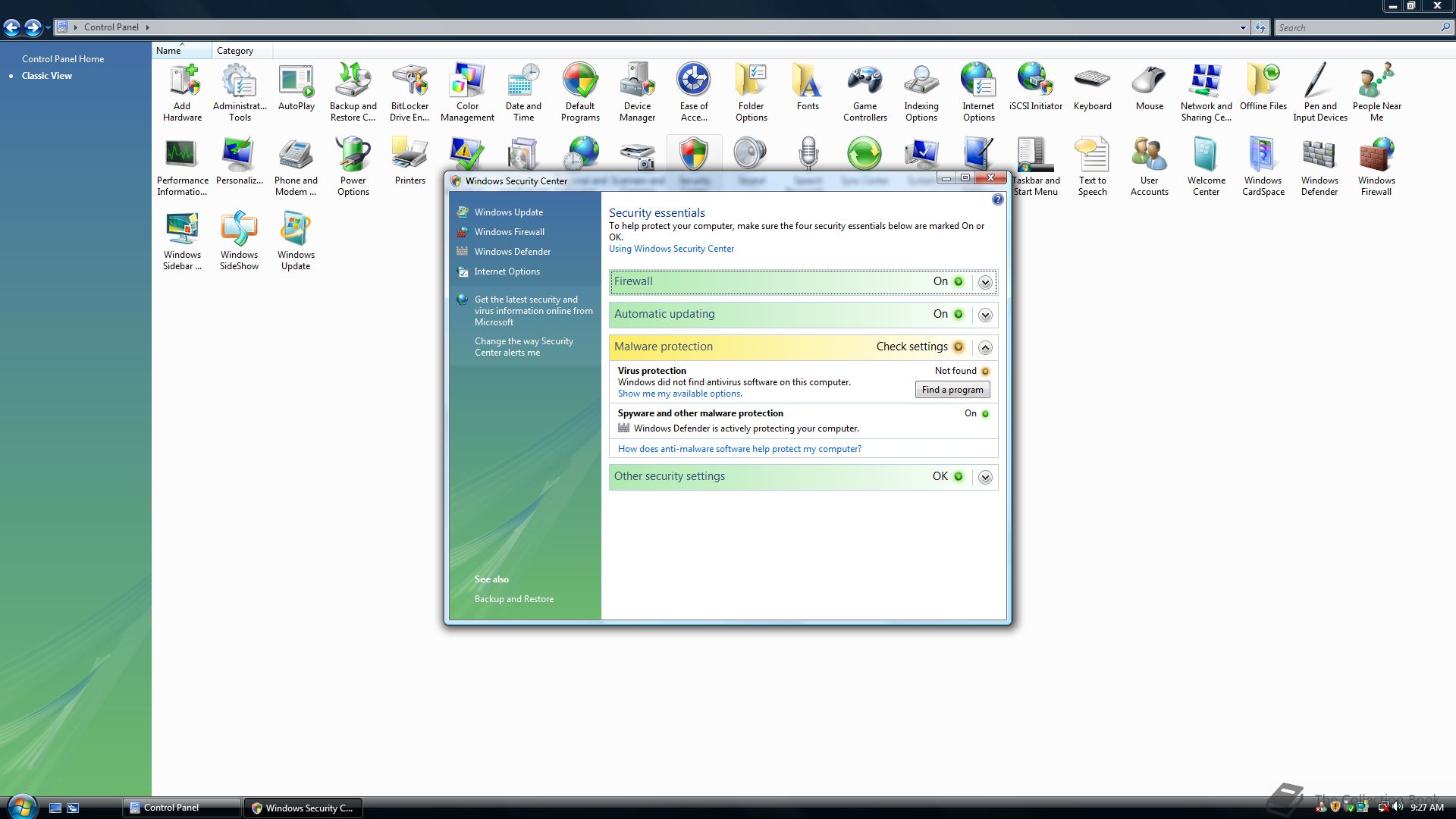Open Windows Firewall in Security Center sidebar
The height and width of the screenshot is (819, 1456).
tap(509, 232)
